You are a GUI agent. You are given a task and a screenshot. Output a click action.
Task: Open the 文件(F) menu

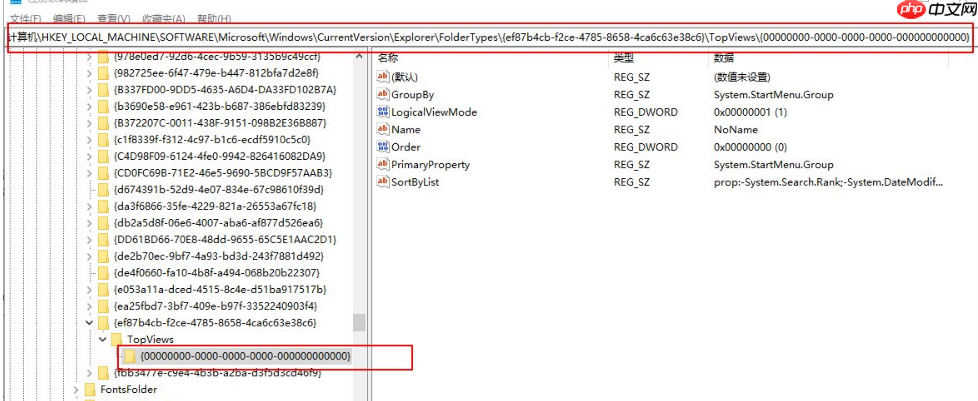[26, 19]
